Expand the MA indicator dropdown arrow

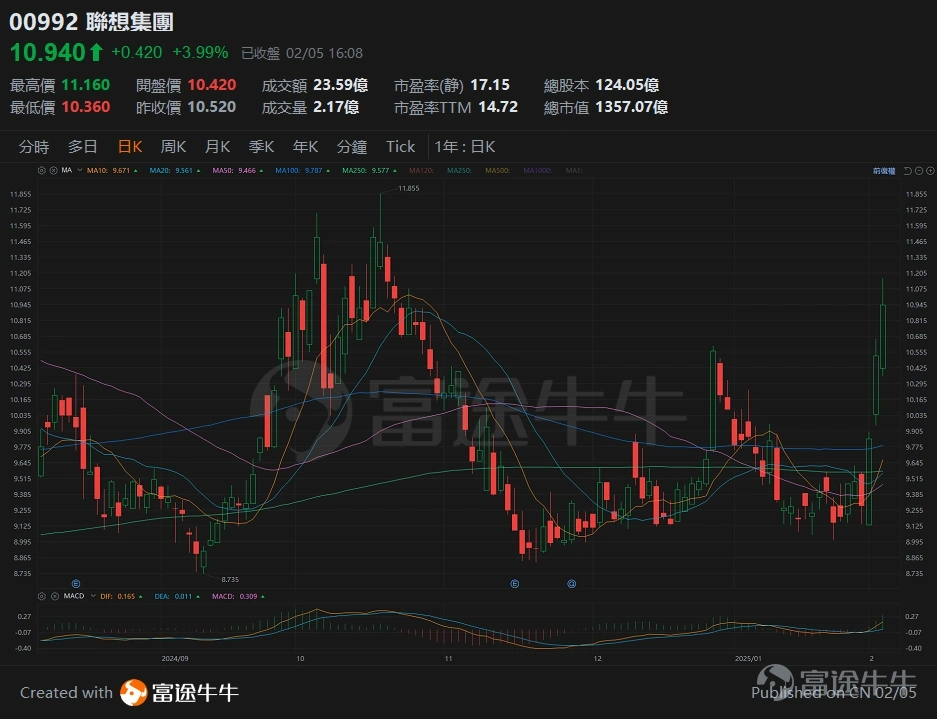(79, 170)
